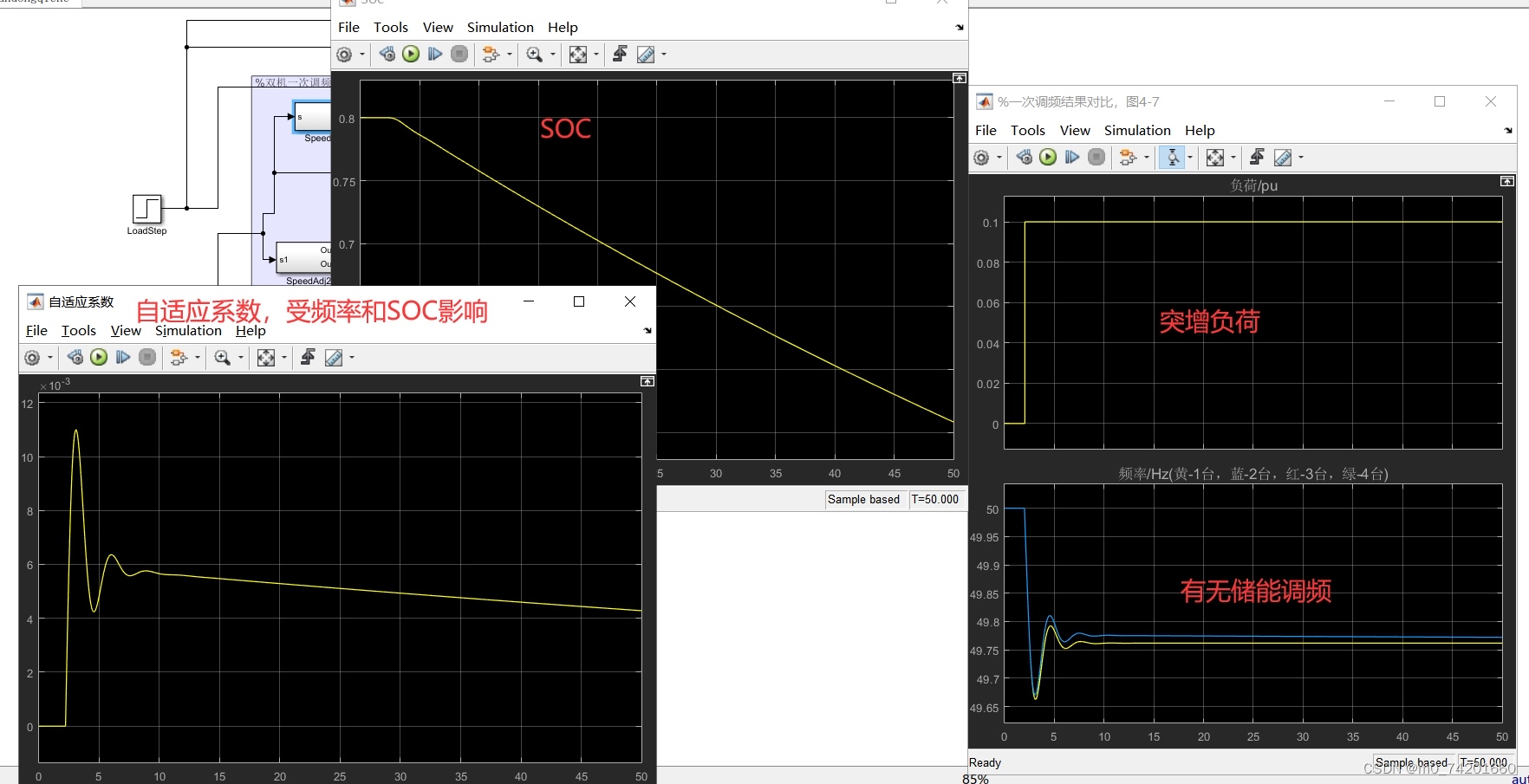Click Step Back in 一次调频结果对比 scope toolbar
This screenshot has width=1529, height=784.
pyautogui.click(x=1025, y=158)
